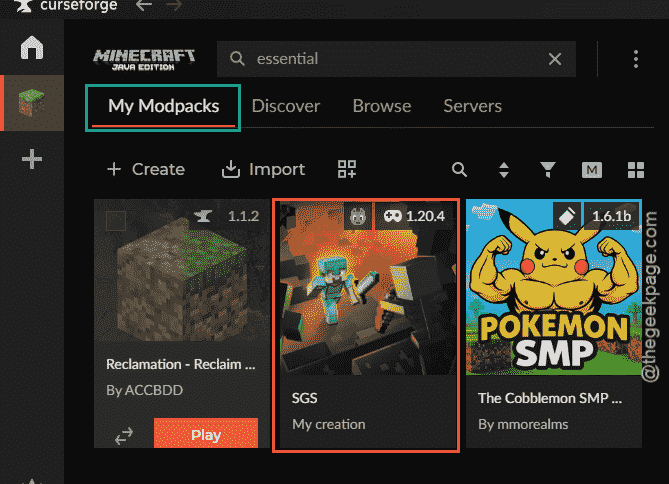Select the Minecraft grass block game icon
Screen dimensions: 669x484
[32, 103]
